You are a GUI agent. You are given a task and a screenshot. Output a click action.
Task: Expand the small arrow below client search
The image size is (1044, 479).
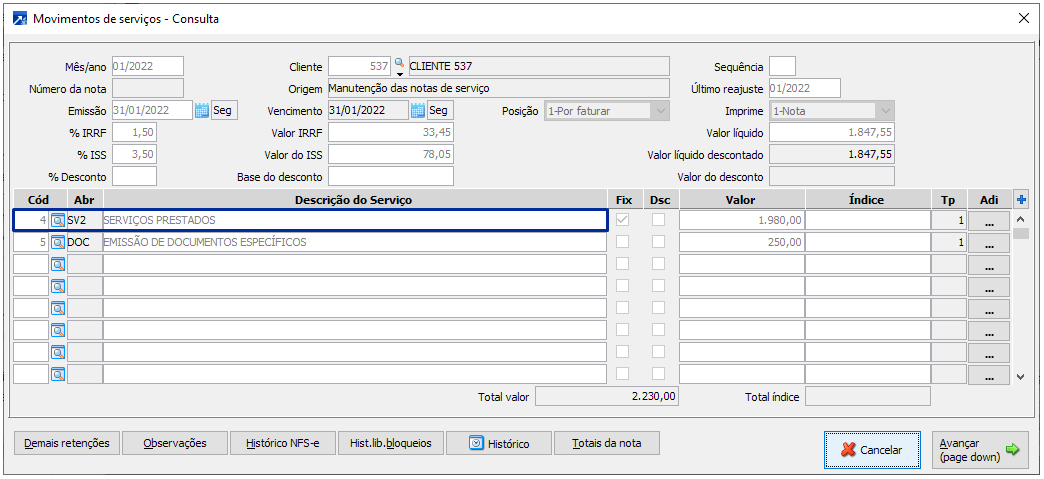pyautogui.click(x=399, y=74)
